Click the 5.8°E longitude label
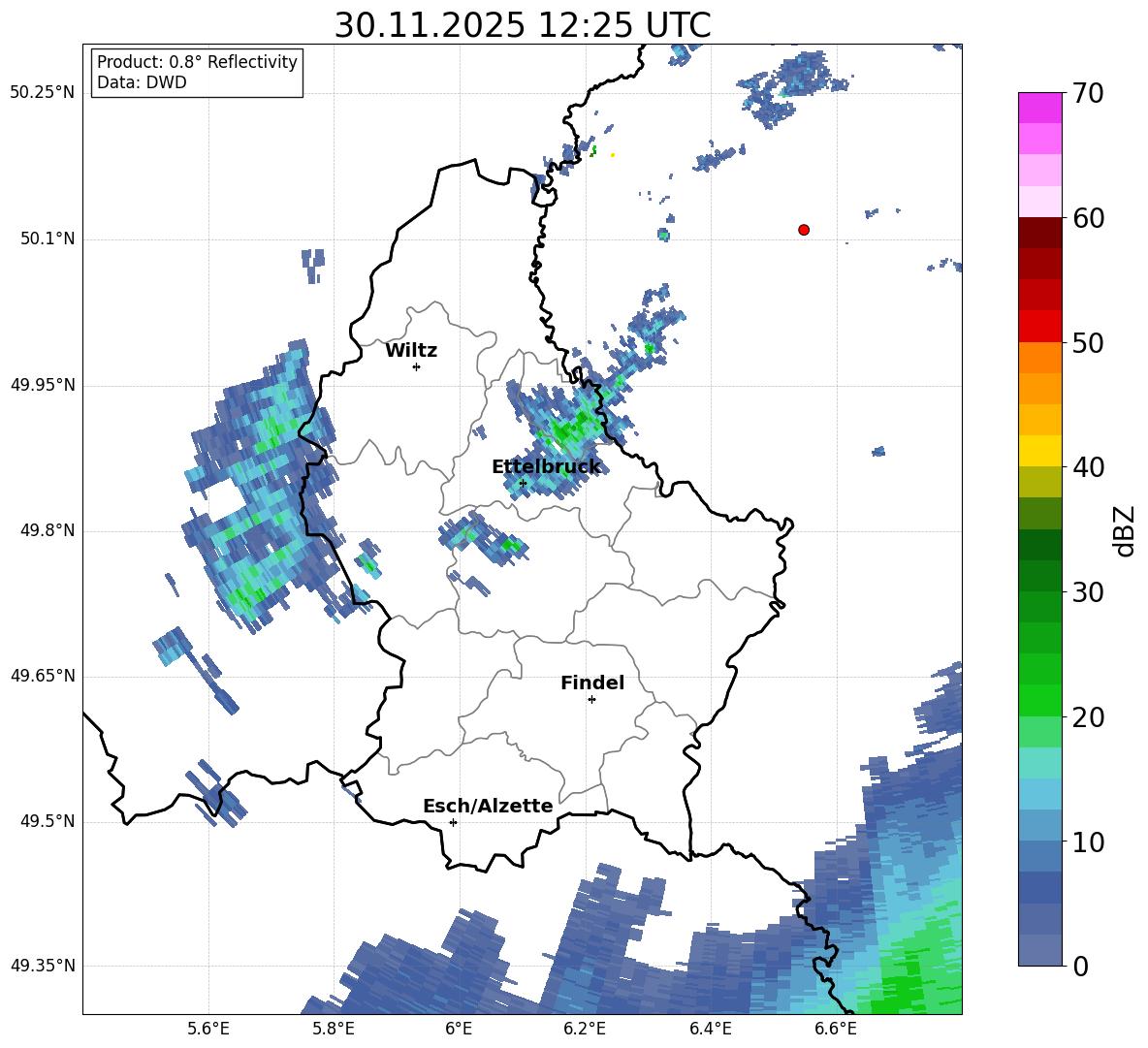 pos(334,1030)
